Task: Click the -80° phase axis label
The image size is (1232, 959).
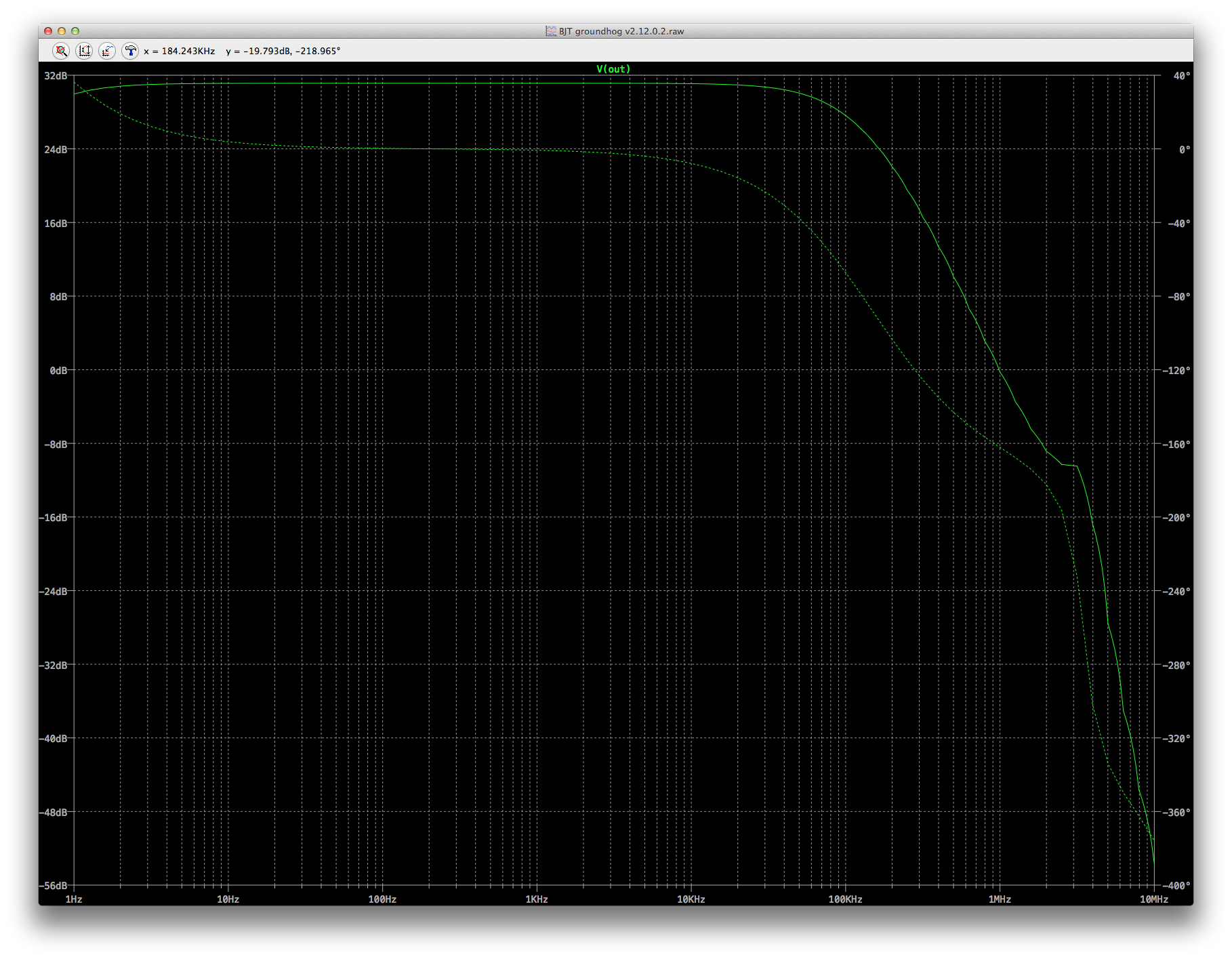Action: pos(1179,297)
